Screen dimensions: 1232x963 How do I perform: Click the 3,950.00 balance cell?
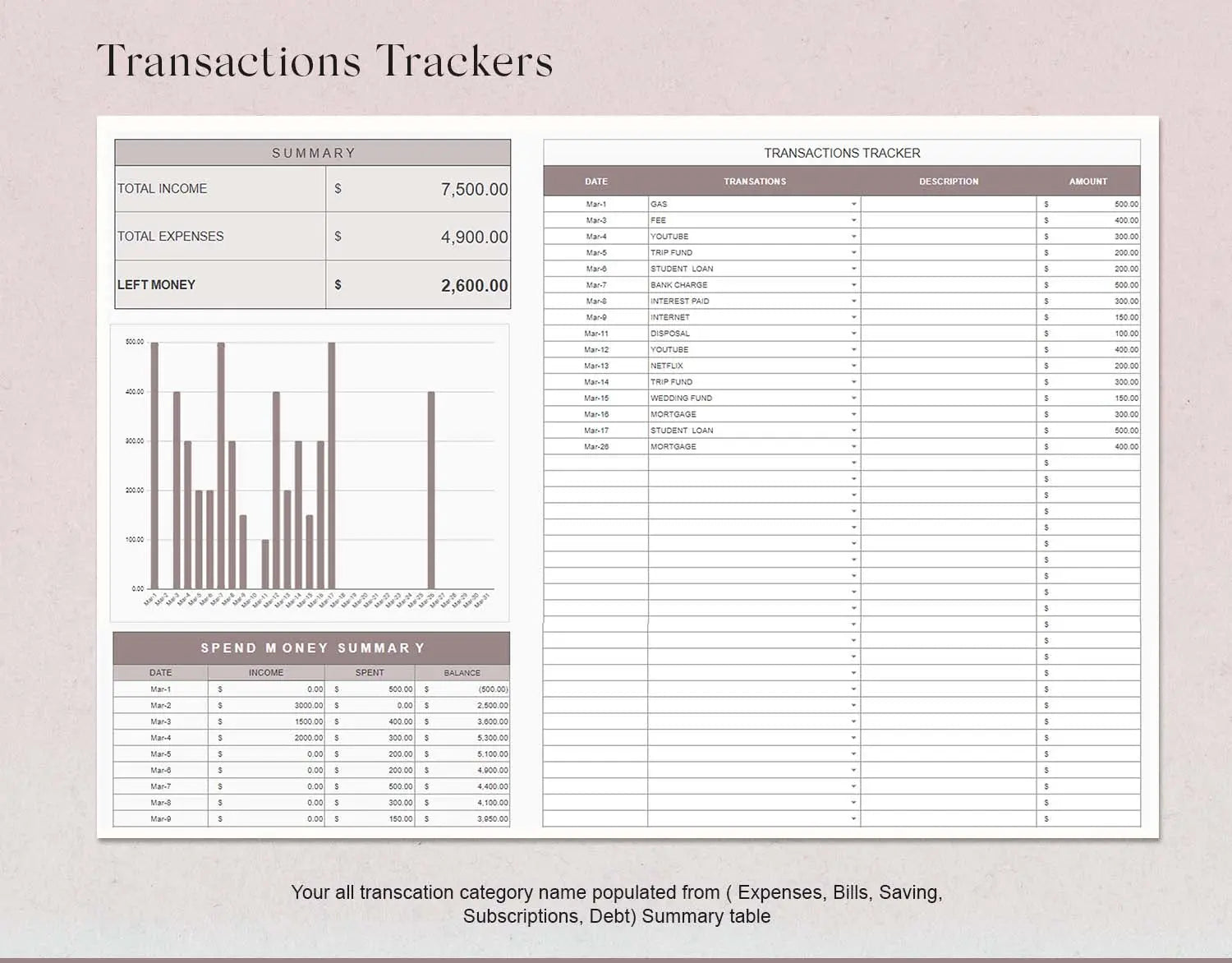click(462, 819)
